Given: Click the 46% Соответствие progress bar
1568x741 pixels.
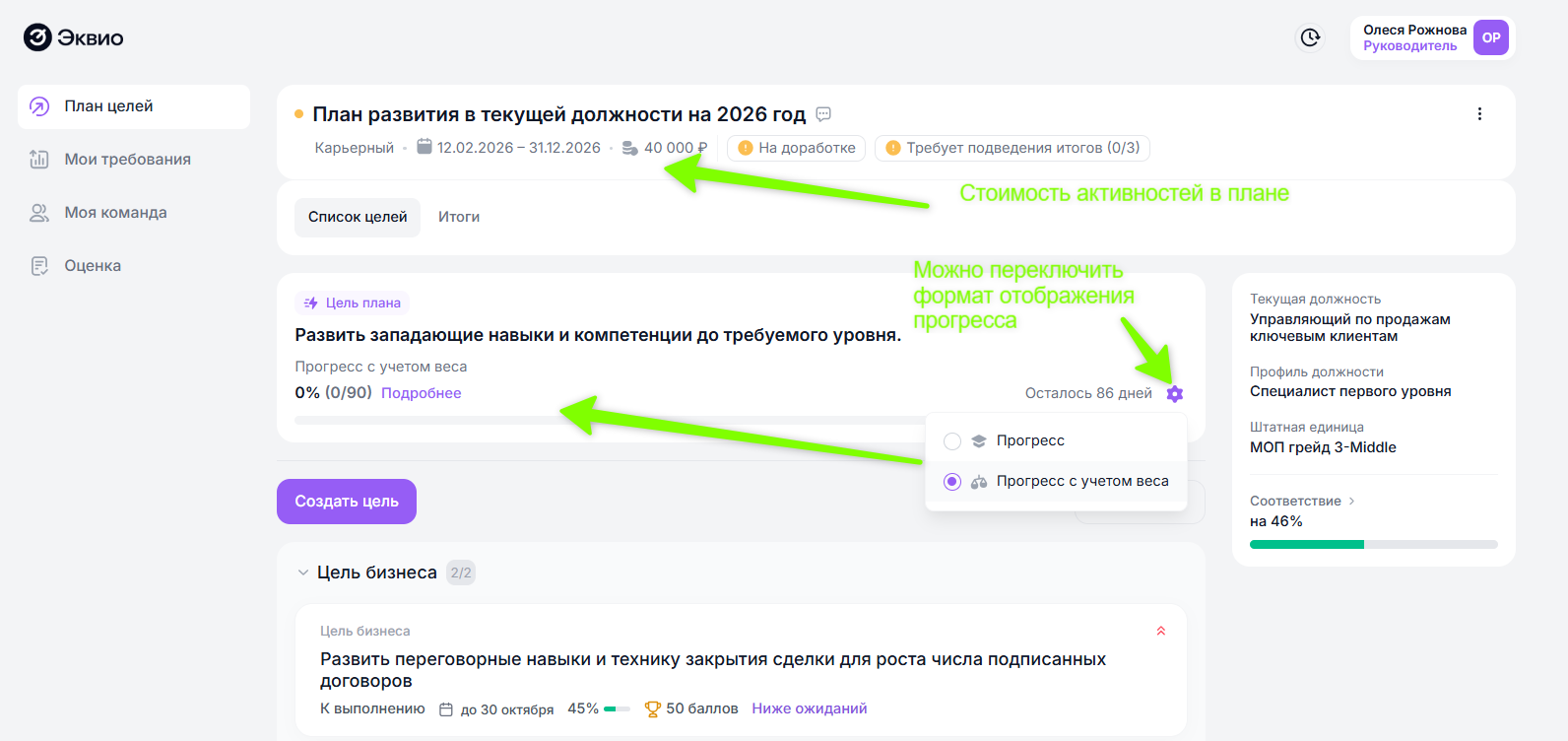Looking at the screenshot, I should coord(1374,544).
